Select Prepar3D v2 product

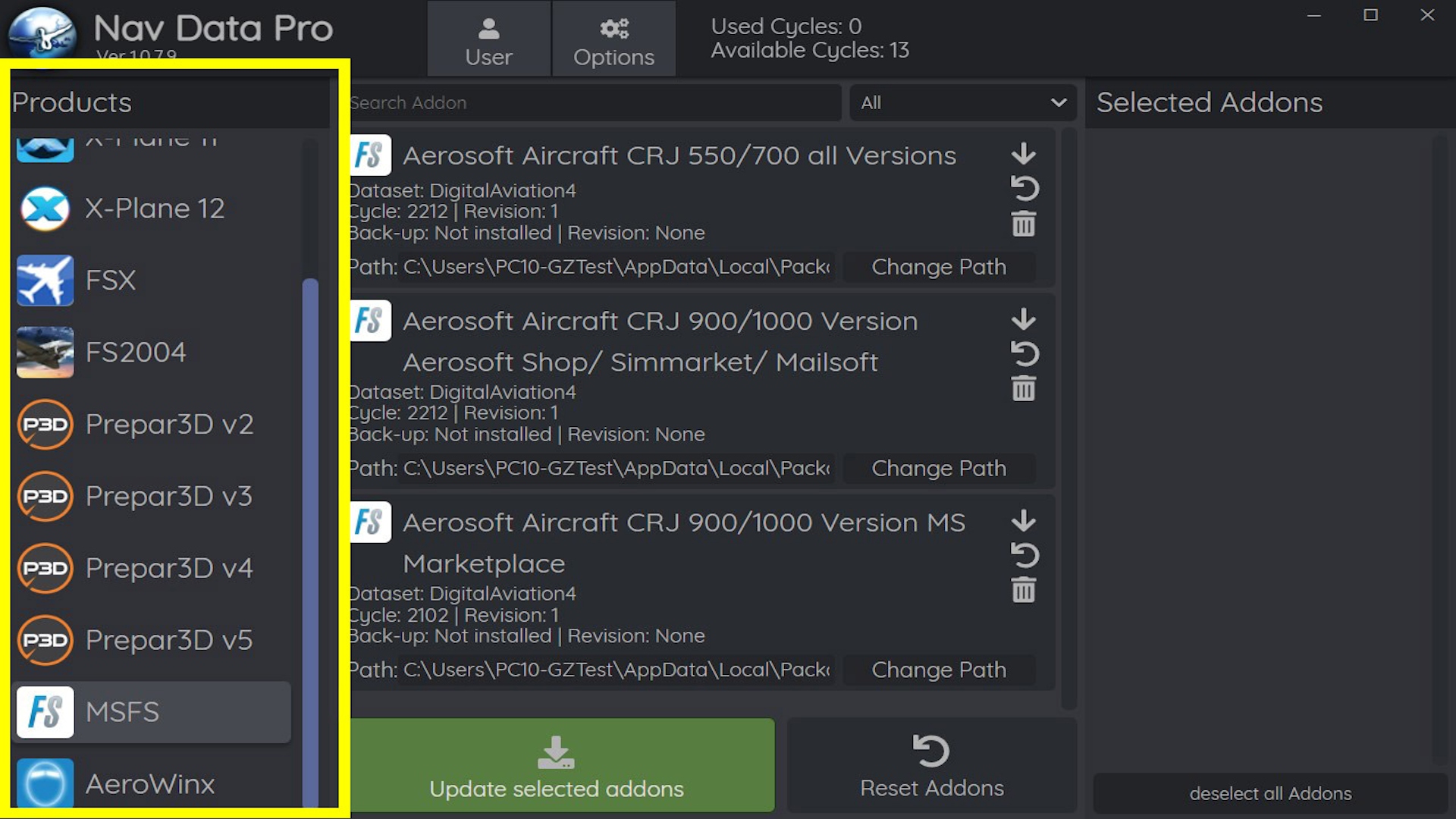tap(152, 425)
